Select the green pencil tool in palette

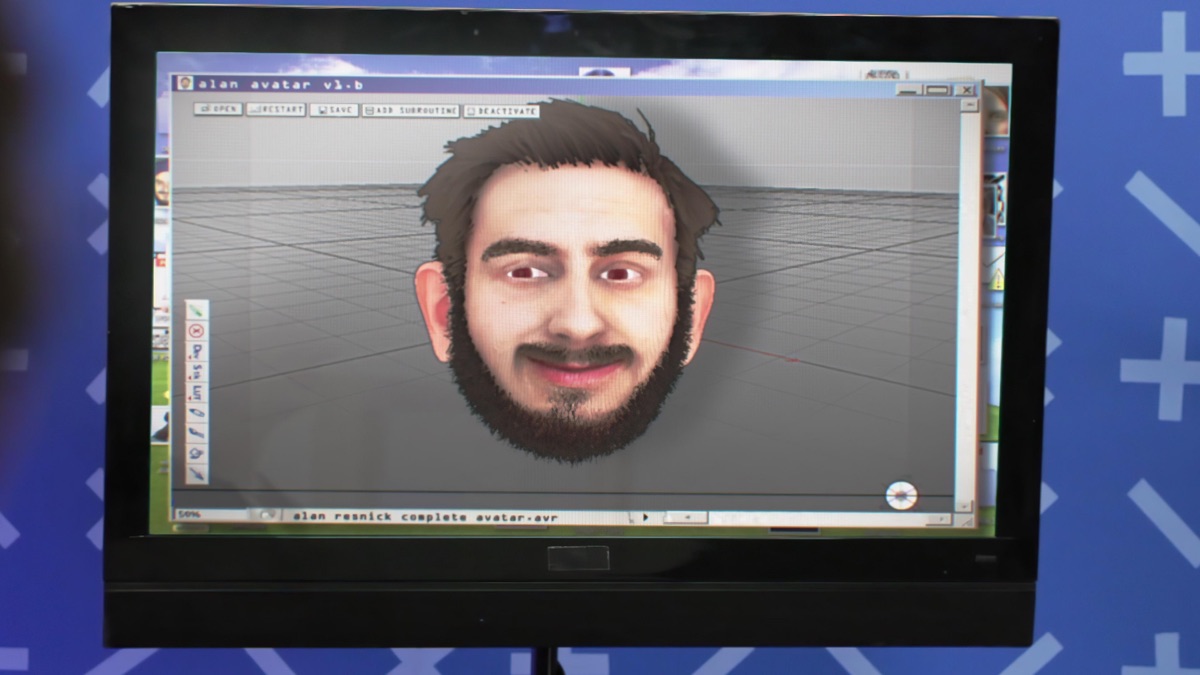[197, 312]
